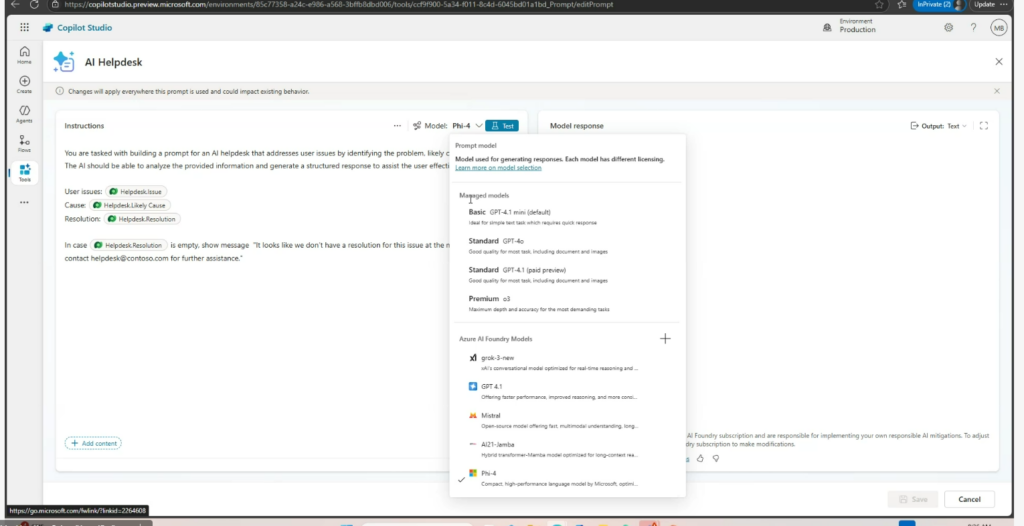Click the Save button

(x=913, y=499)
